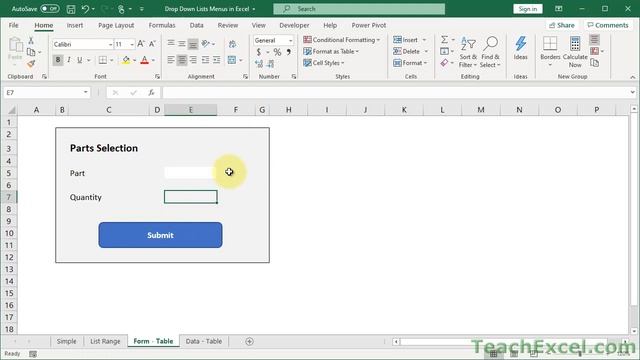Click the blue Submit button

pyautogui.click(x=160, y=235)
